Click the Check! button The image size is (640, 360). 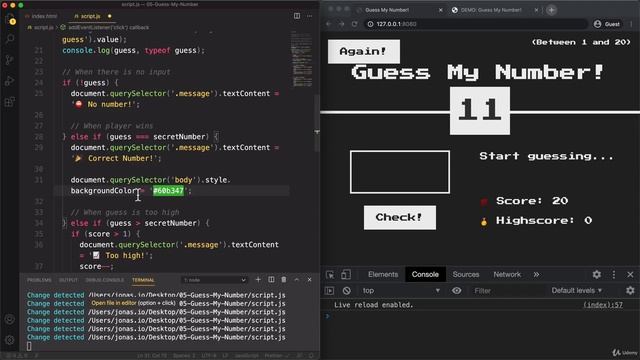click(x=400, y=217)
